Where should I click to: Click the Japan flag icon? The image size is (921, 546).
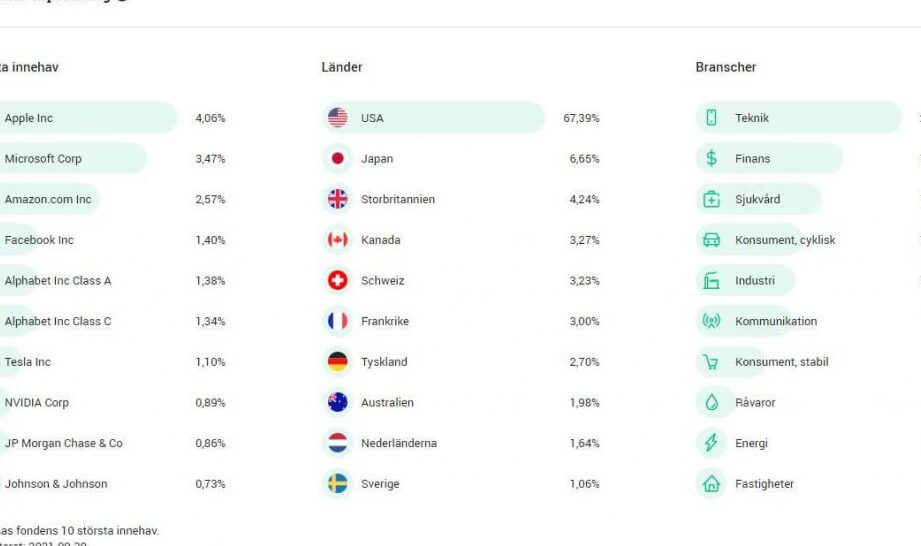[x=338, y=159]
